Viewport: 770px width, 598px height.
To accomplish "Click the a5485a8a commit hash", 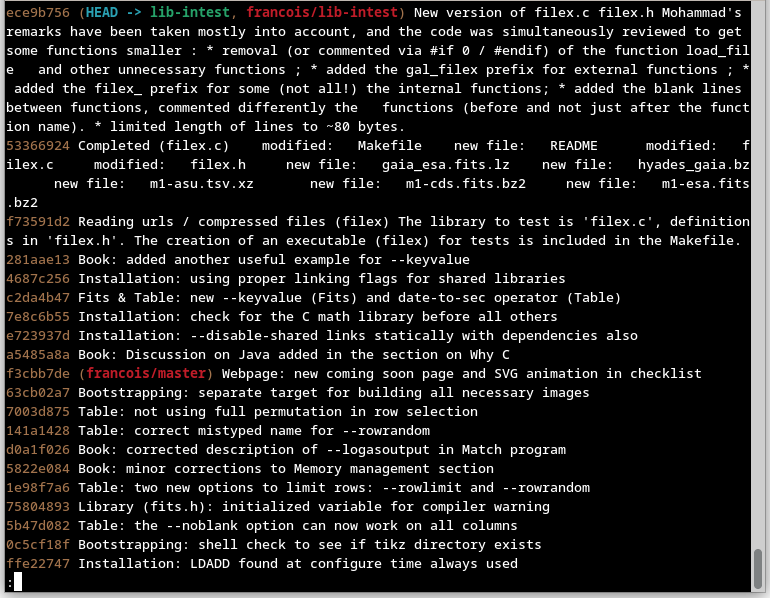I will click(x=38, y=355).
